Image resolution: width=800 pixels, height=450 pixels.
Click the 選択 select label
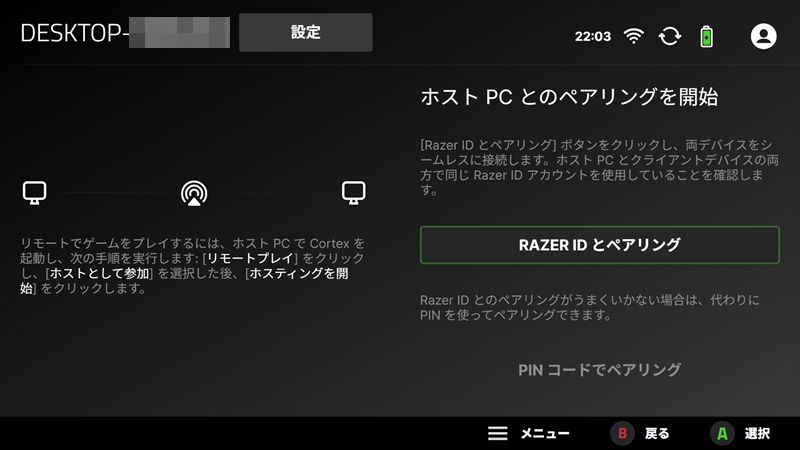[757, 434]
